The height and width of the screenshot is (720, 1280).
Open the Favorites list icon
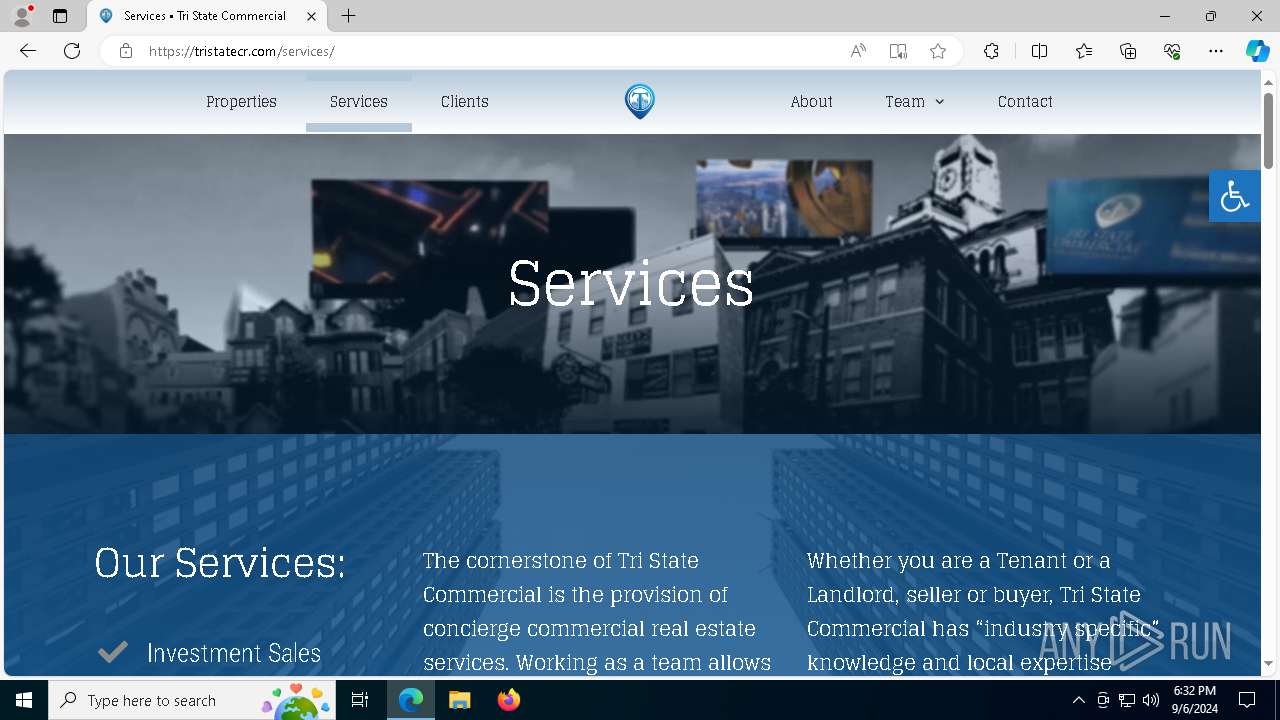coord(1084,51)
